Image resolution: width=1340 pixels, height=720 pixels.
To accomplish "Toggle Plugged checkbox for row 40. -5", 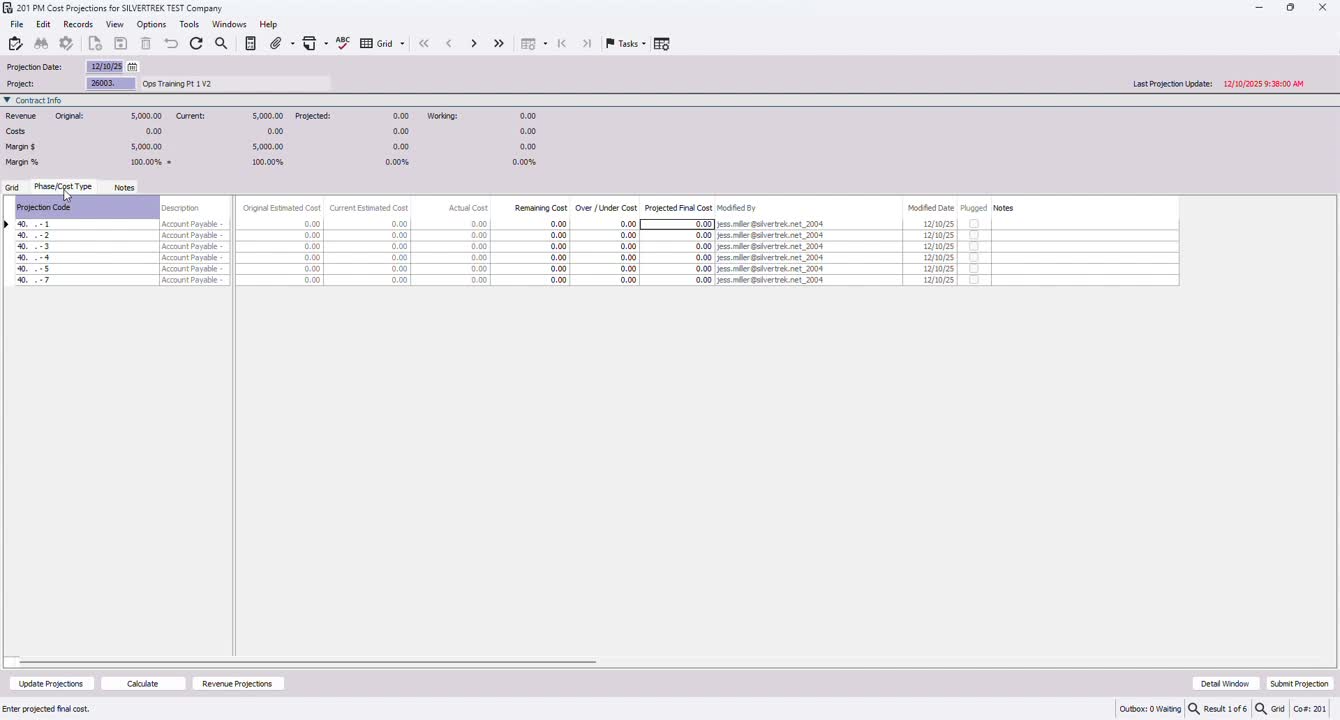I will point(974,269).
